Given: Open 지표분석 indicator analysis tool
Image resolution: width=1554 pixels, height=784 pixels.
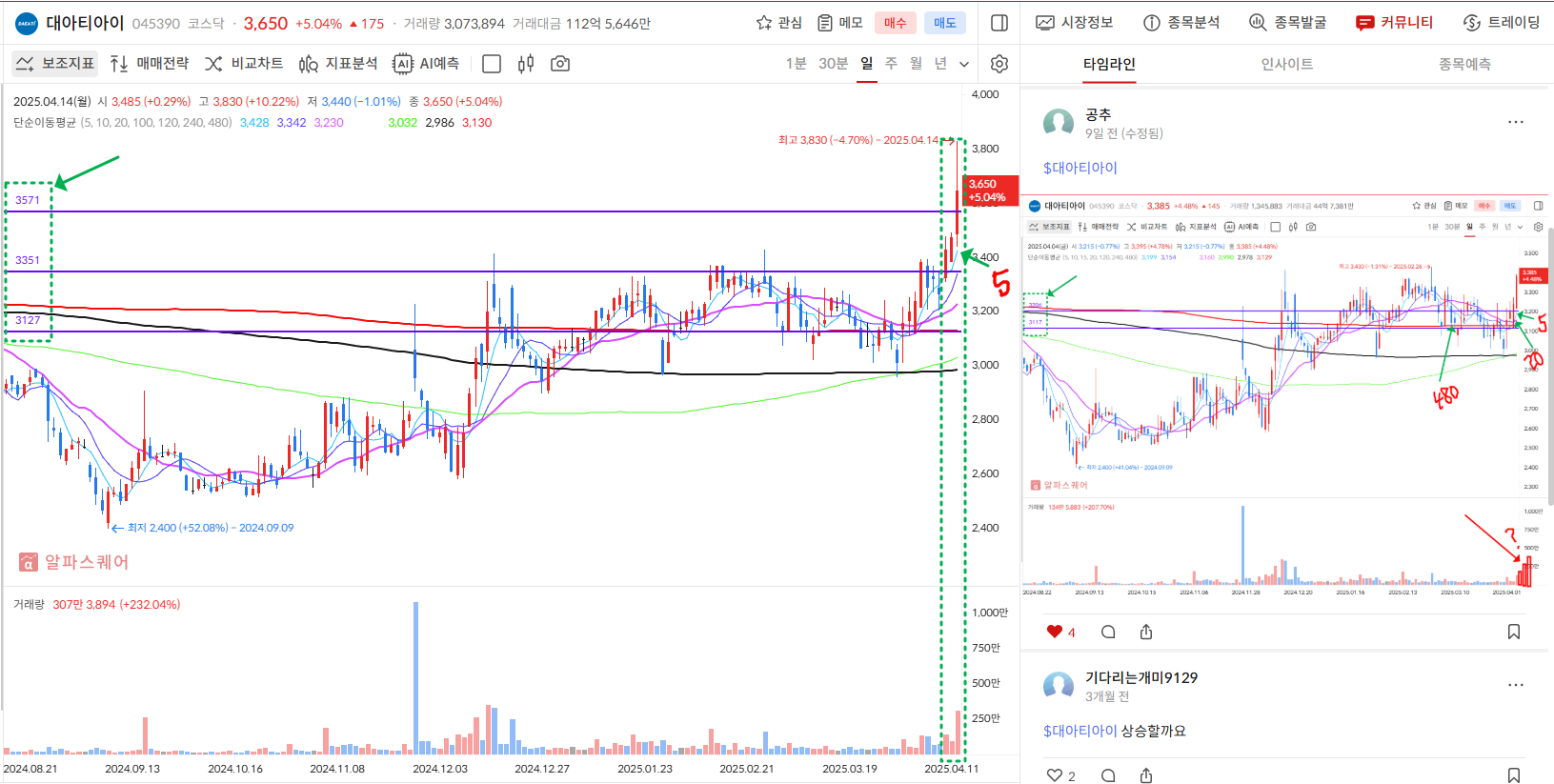Looking at the screenshot, I should tap(338, 64).
